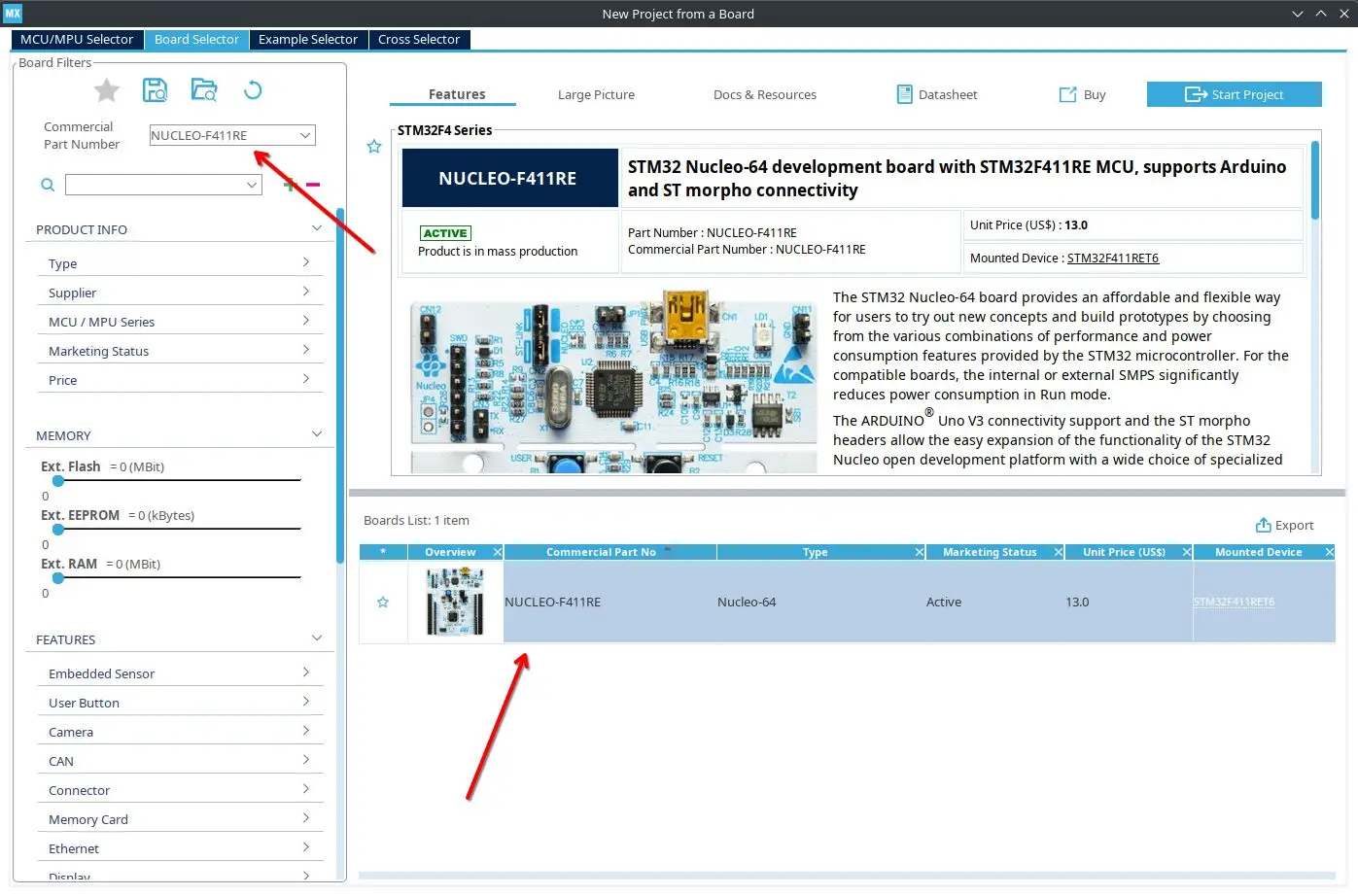The width and height of the screenshot is (1358, 896).
Task: Switch to the Example Selector tab
Action: (308, 39)
